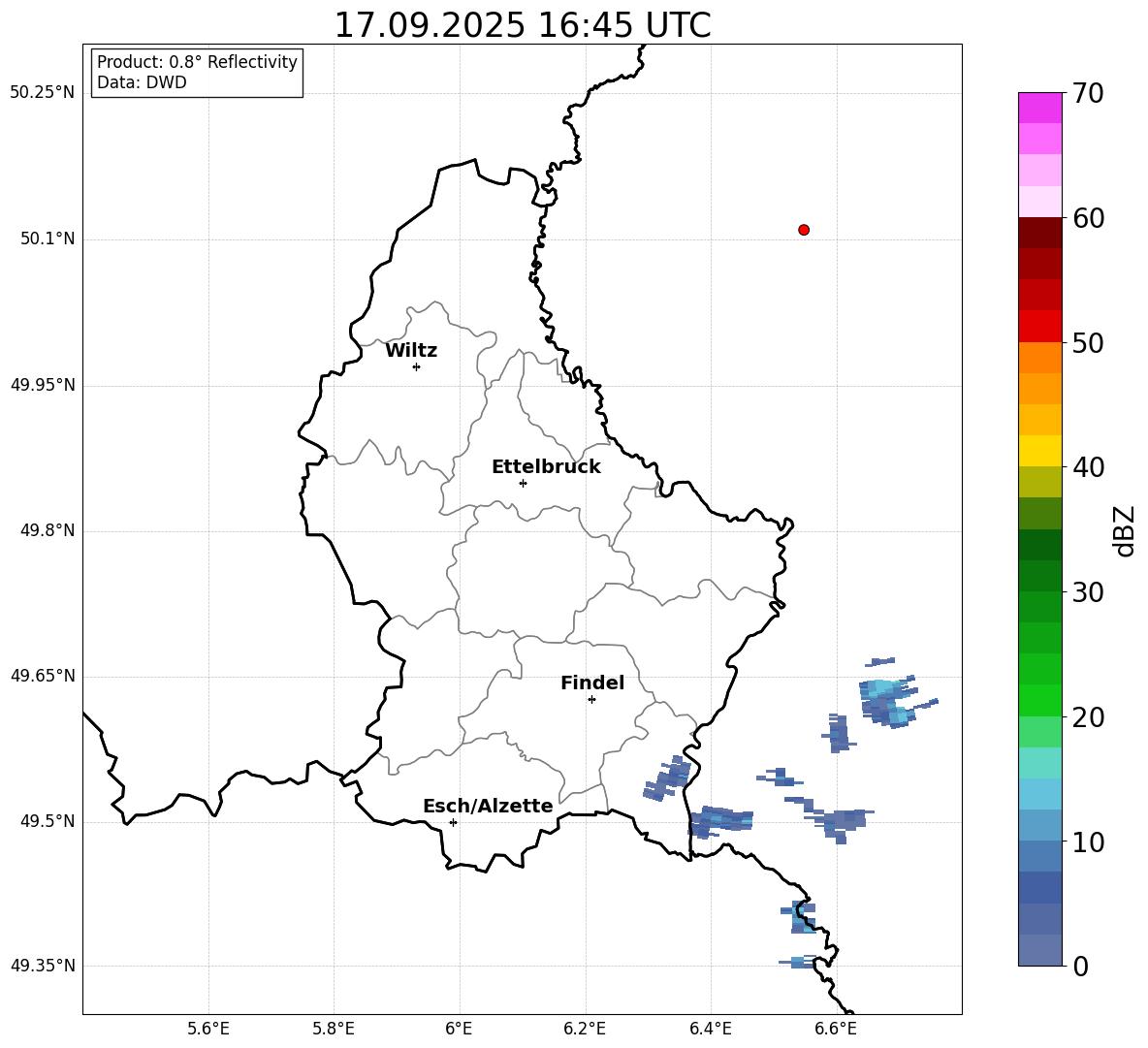Click the 5.6°E longitude label
This screenshot has width=1148, height=1048.
point(208,1030)
